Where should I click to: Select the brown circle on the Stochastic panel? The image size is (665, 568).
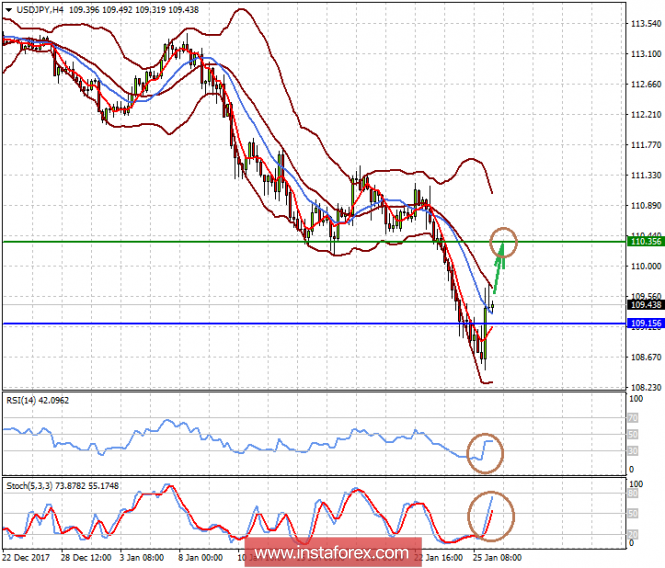coord(493,516)
